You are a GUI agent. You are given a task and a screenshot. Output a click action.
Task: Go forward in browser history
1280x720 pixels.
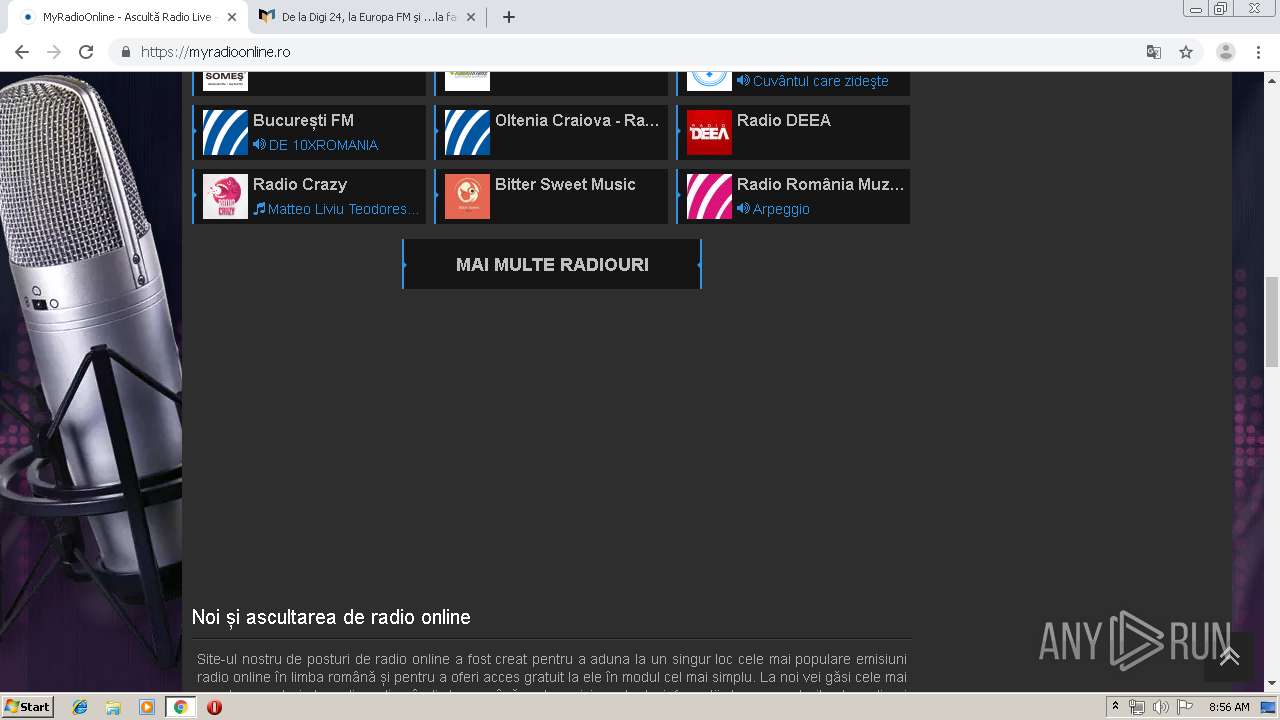pos(54,52)
